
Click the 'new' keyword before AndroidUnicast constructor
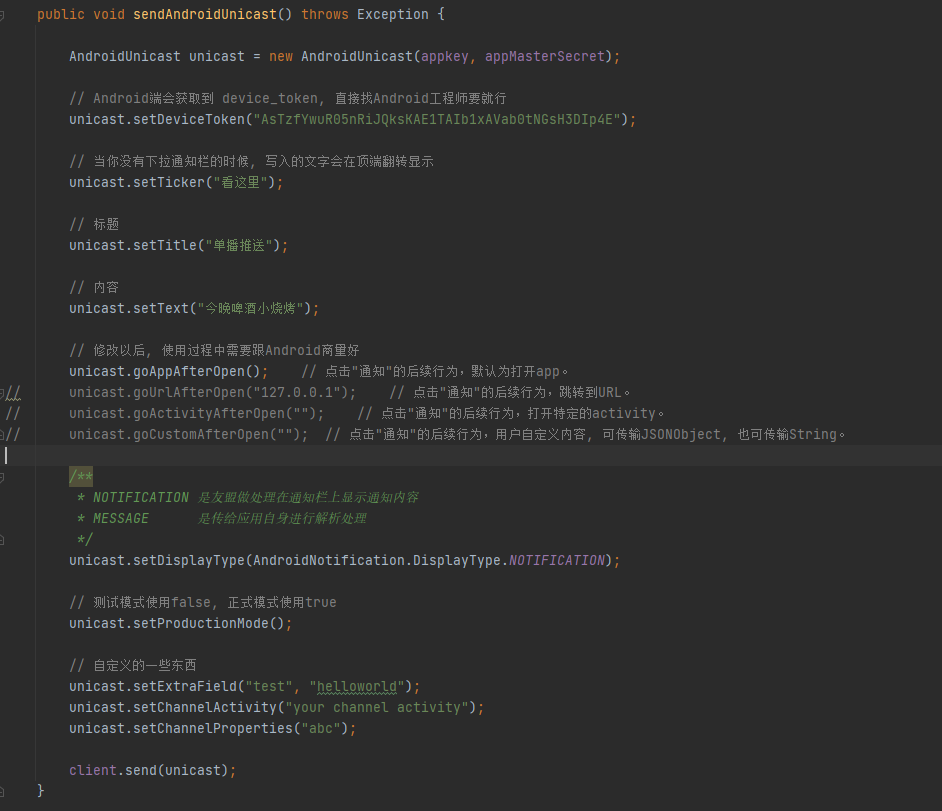(281, 56)
